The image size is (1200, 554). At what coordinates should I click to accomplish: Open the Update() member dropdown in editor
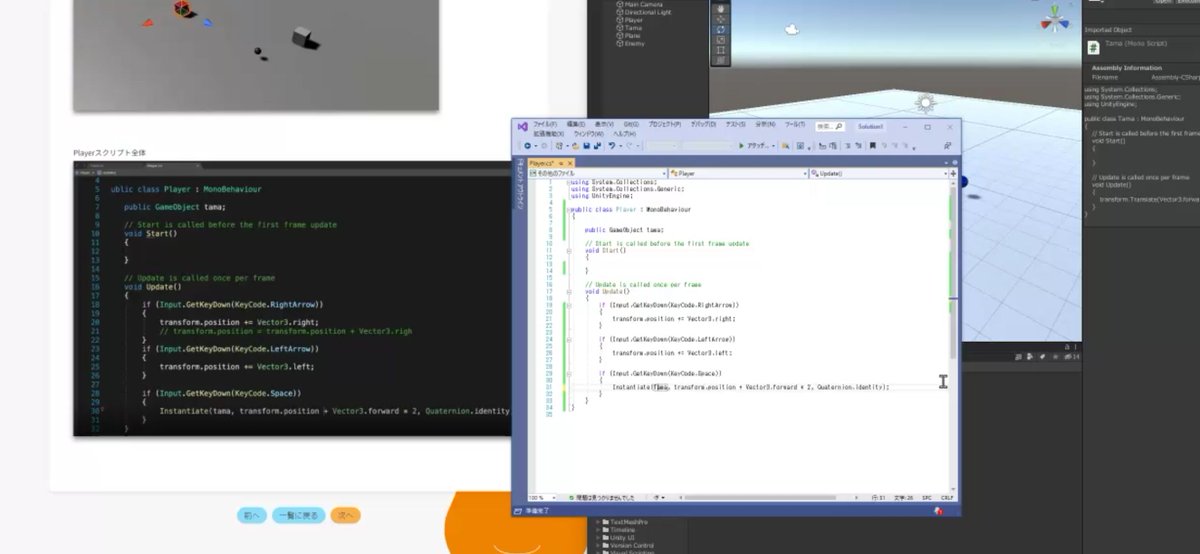(x=878, y=173)
